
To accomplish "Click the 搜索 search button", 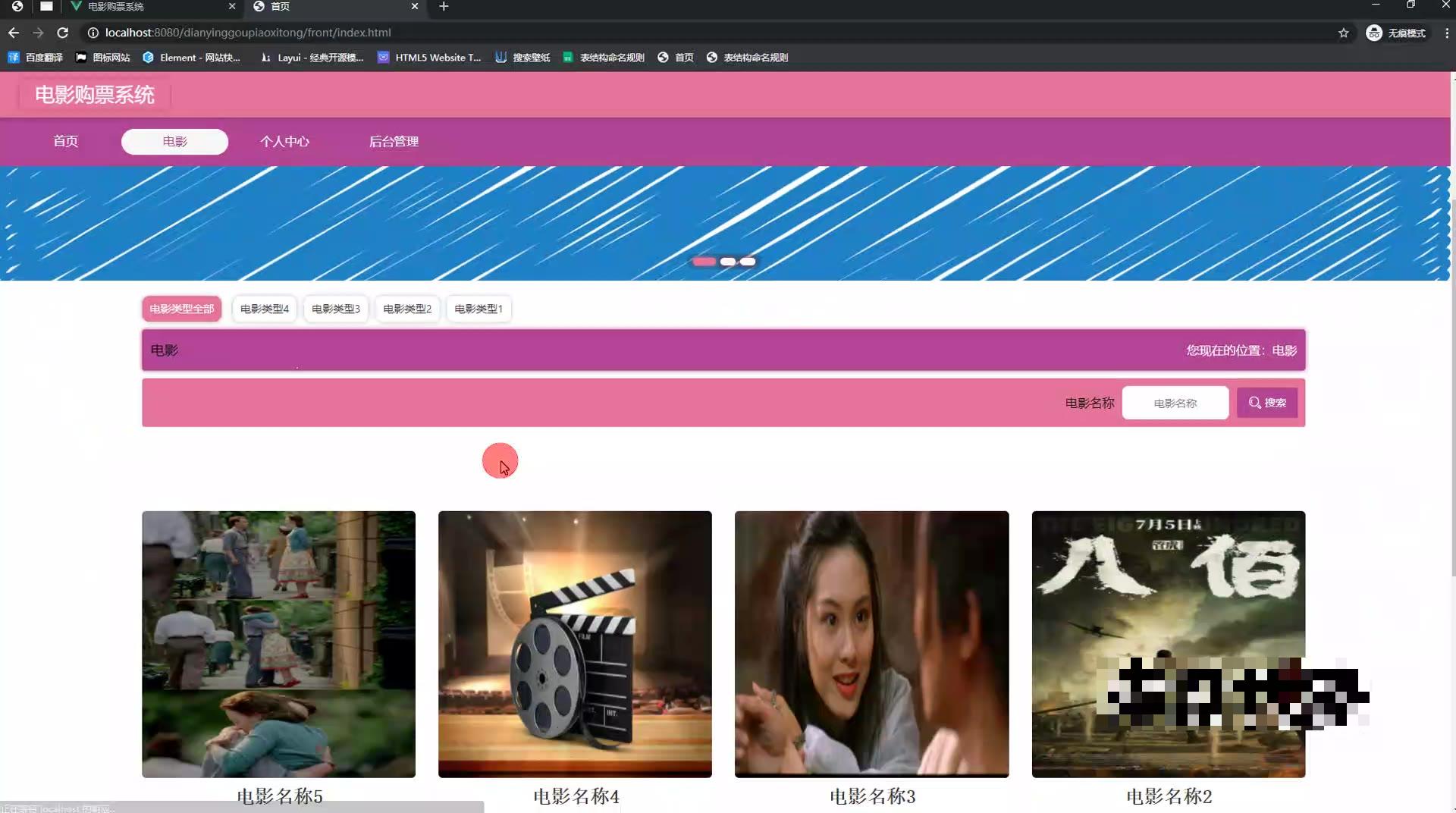I will [x=1267, y=403].
